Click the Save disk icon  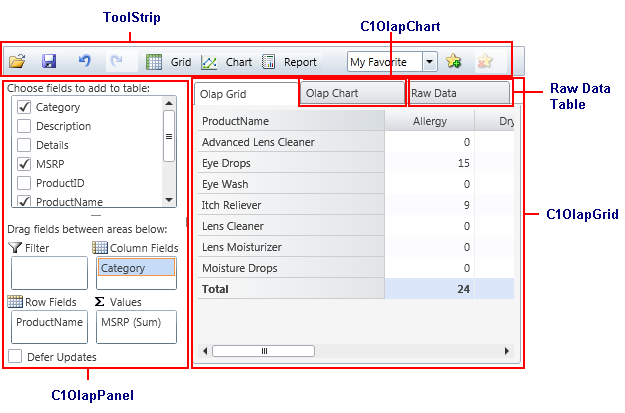[49, 62]
